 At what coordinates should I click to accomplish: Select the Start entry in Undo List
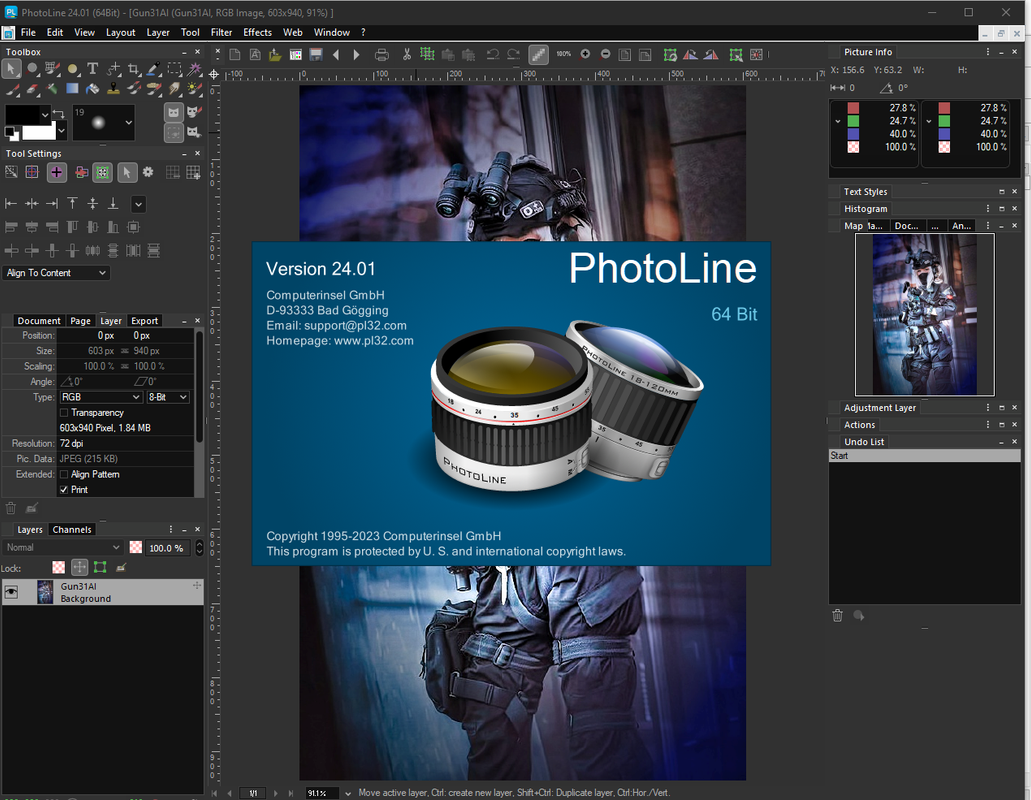pyautogui.click(x=924, y=456)
